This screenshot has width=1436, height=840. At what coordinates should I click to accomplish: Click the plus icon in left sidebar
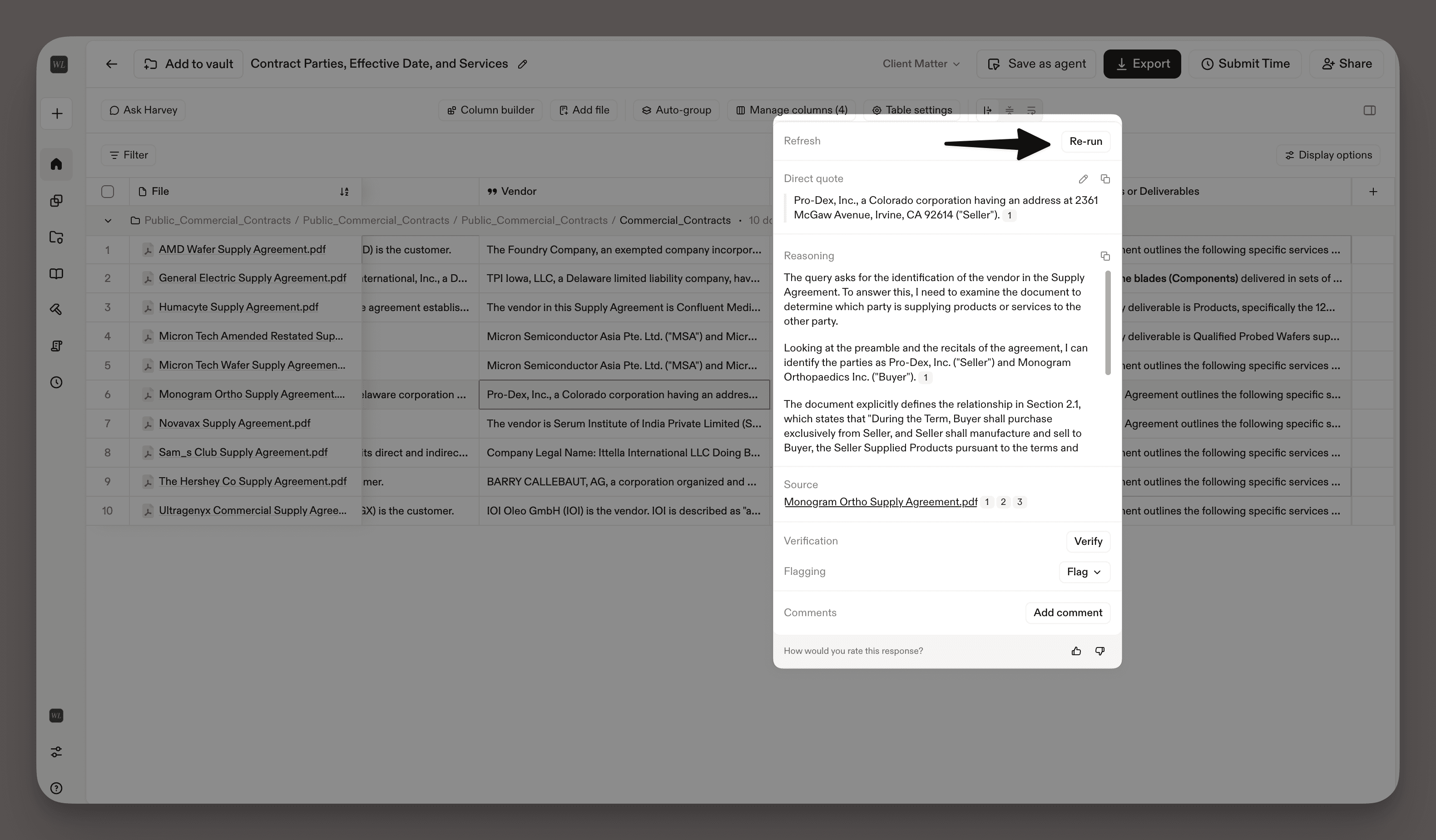[57, 114]
